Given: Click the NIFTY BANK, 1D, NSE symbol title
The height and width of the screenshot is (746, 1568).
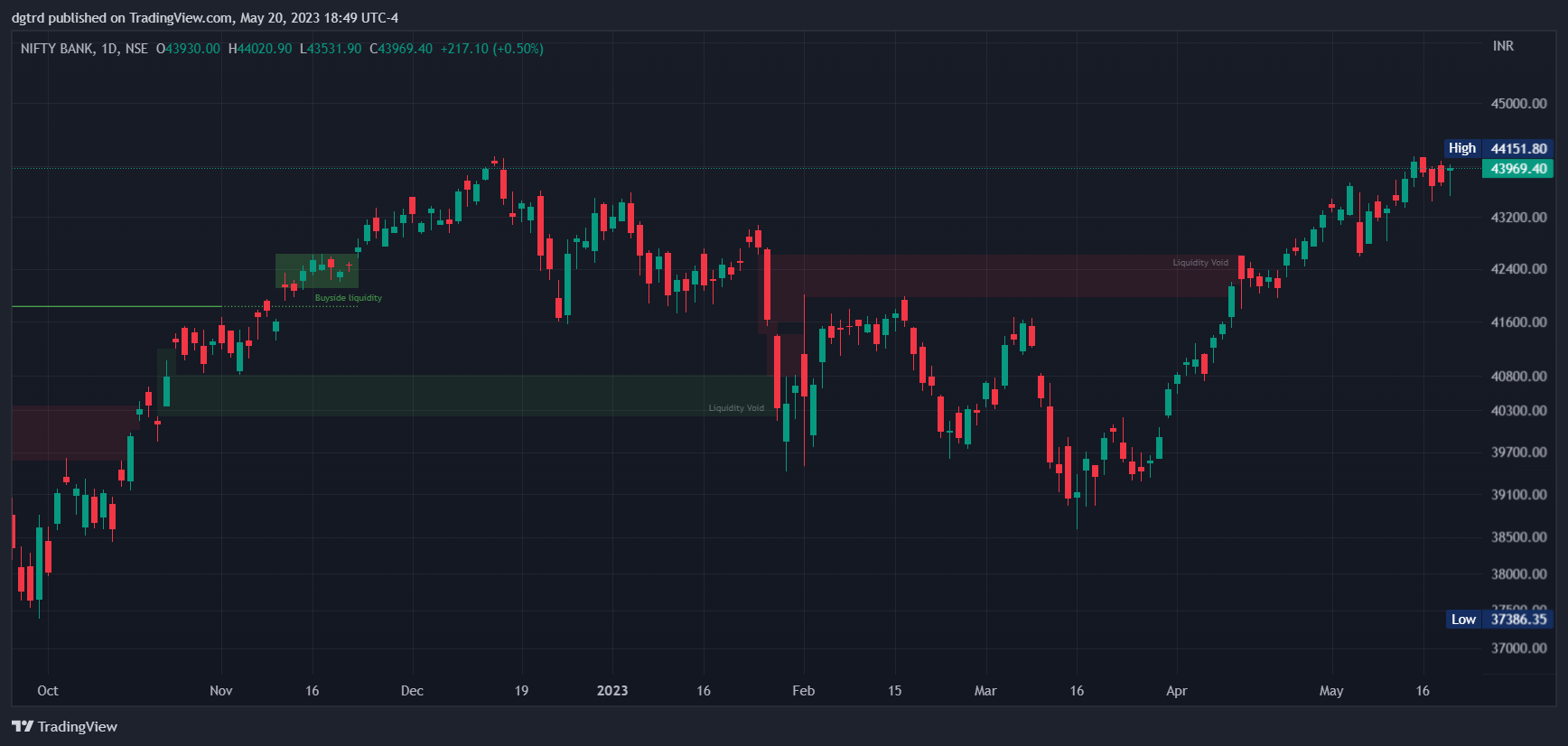Looking at the screenshot, I should pyautogui.click(x=84, y=49).
